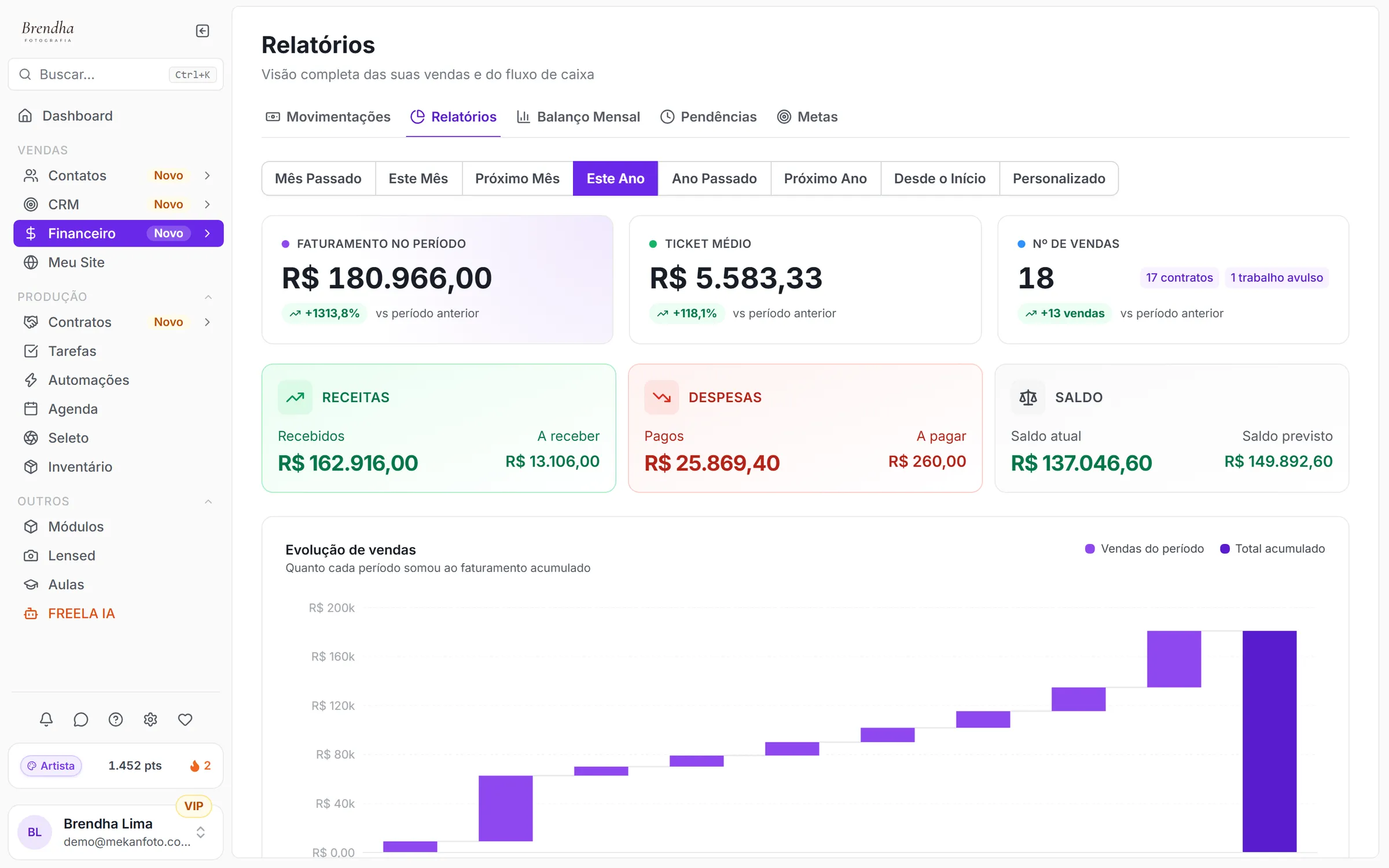Image resolution: width=1389 pixels, height=868 pixels.
Task: Select the Desde o Início period
Action: (x=940, y=178)
